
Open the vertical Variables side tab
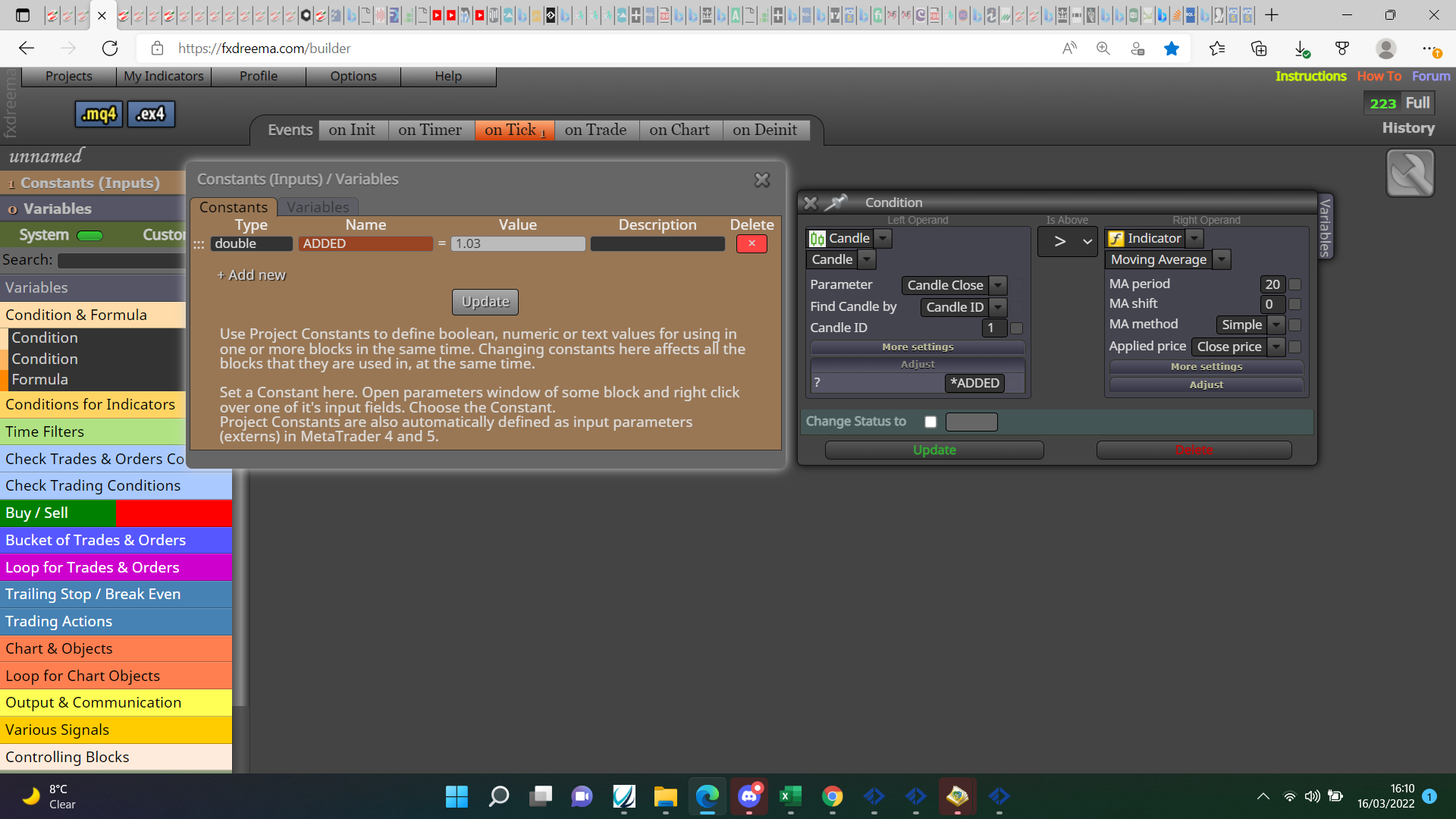pyautogui.click(x=1325, y=226)
